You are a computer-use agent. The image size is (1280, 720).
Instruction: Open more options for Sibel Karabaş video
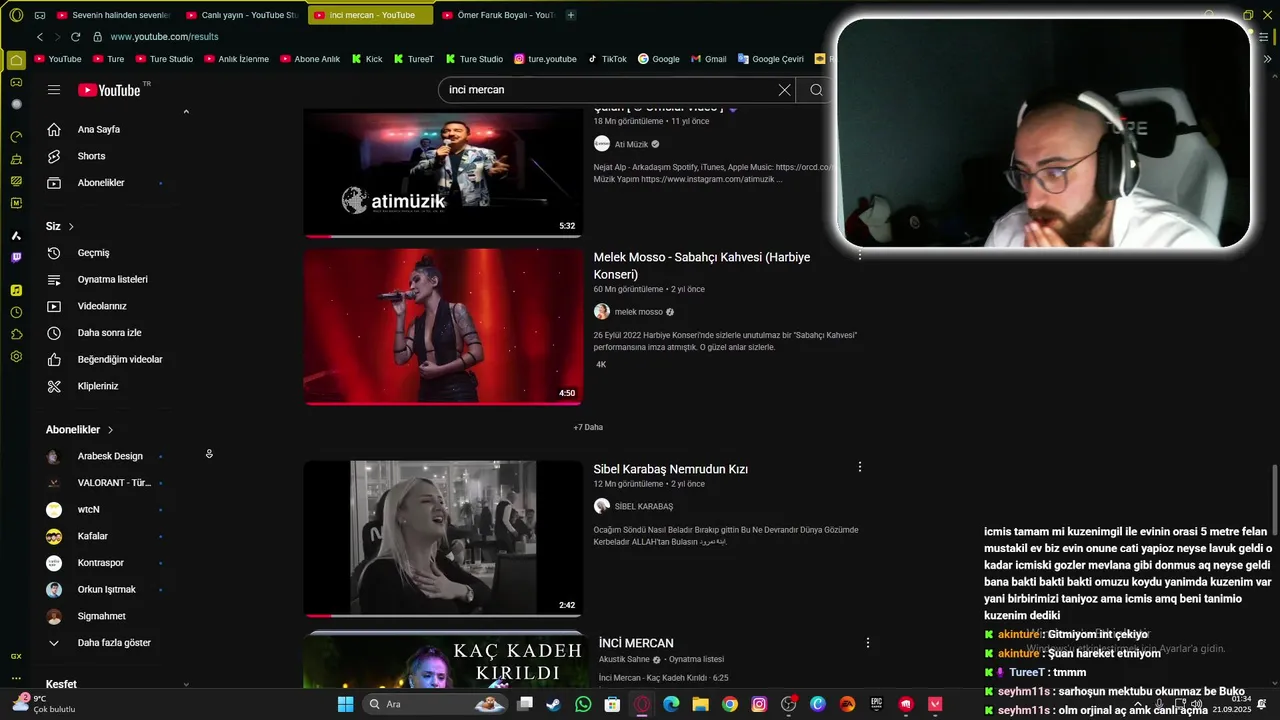coord(860,467)
